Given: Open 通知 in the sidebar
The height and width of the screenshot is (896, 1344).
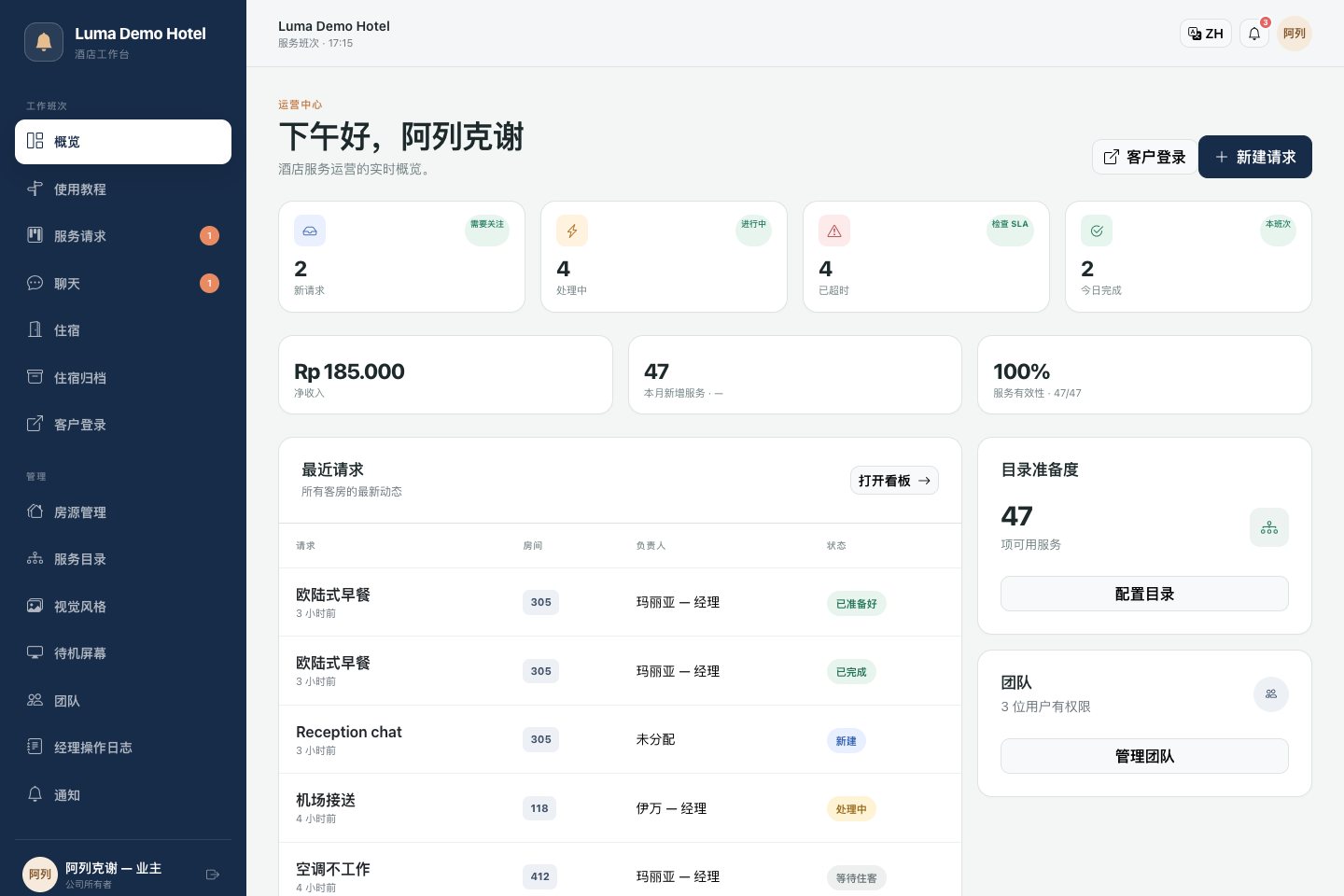Looking at the screenshot, I should click(x=123, y=795).
